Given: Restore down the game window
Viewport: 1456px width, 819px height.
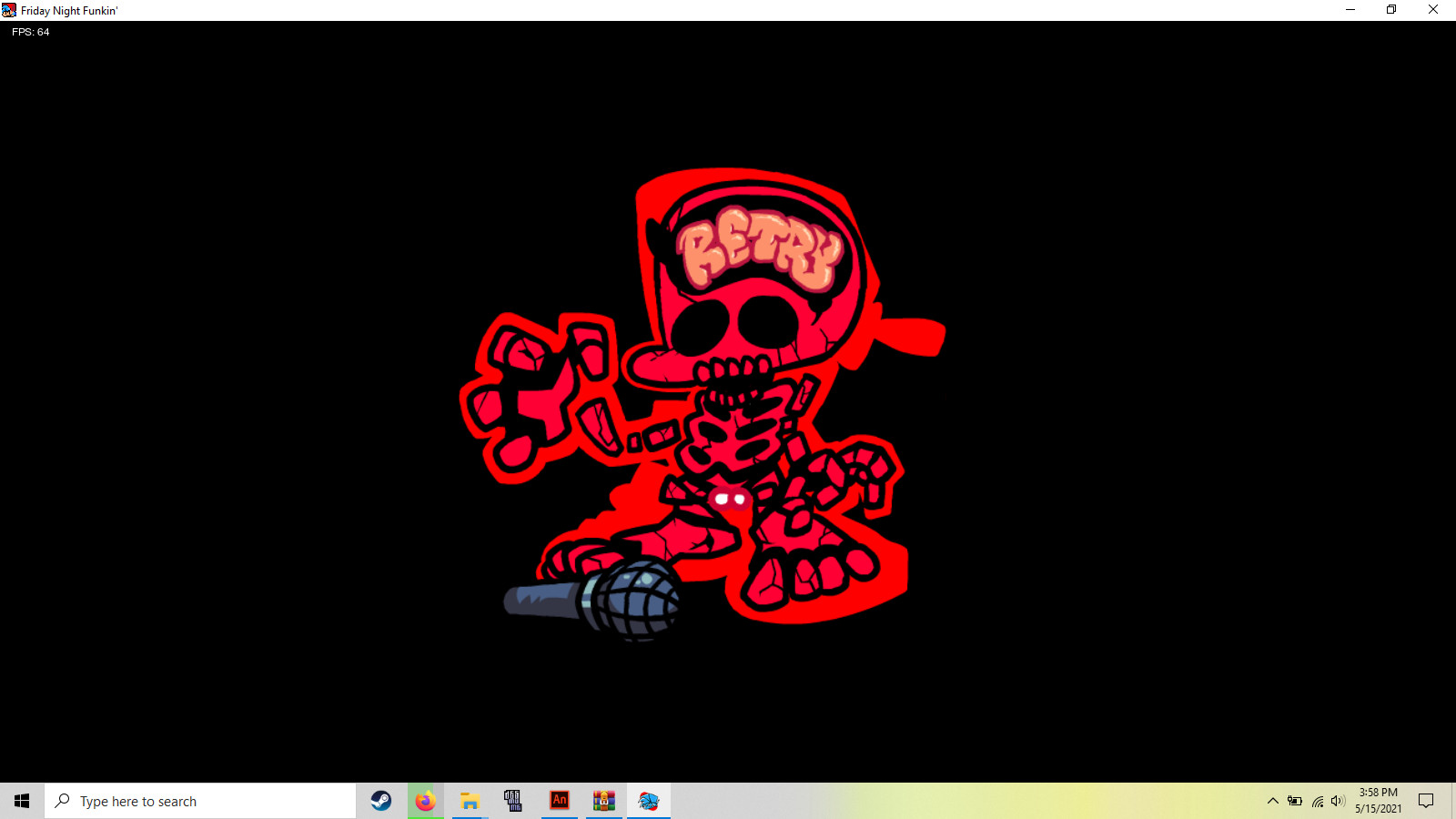Looking at the screenshot, I should pyautogui.click(x=1391, y=10).
